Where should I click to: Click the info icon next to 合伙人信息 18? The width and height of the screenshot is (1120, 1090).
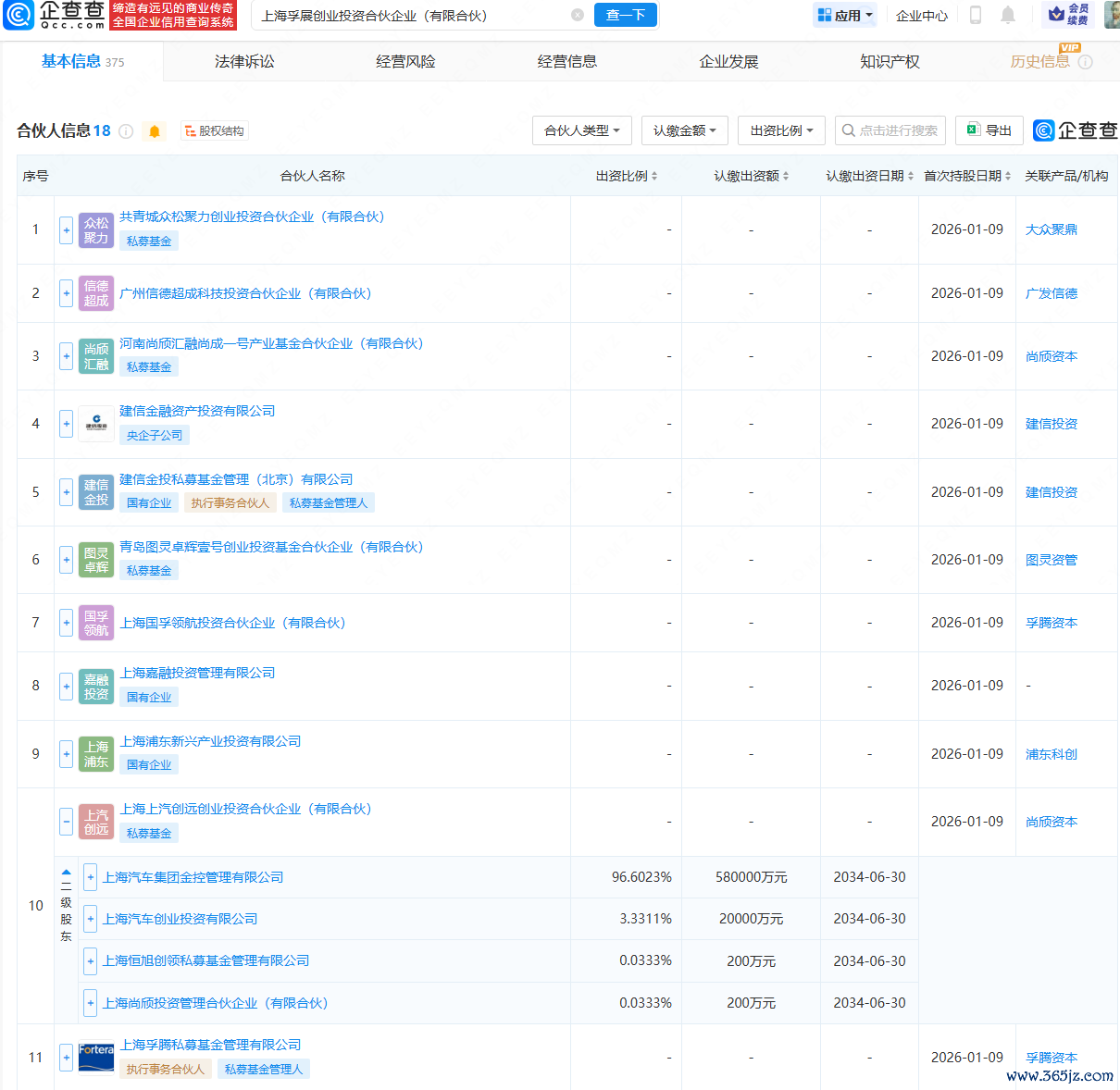[x=126, y=131]
